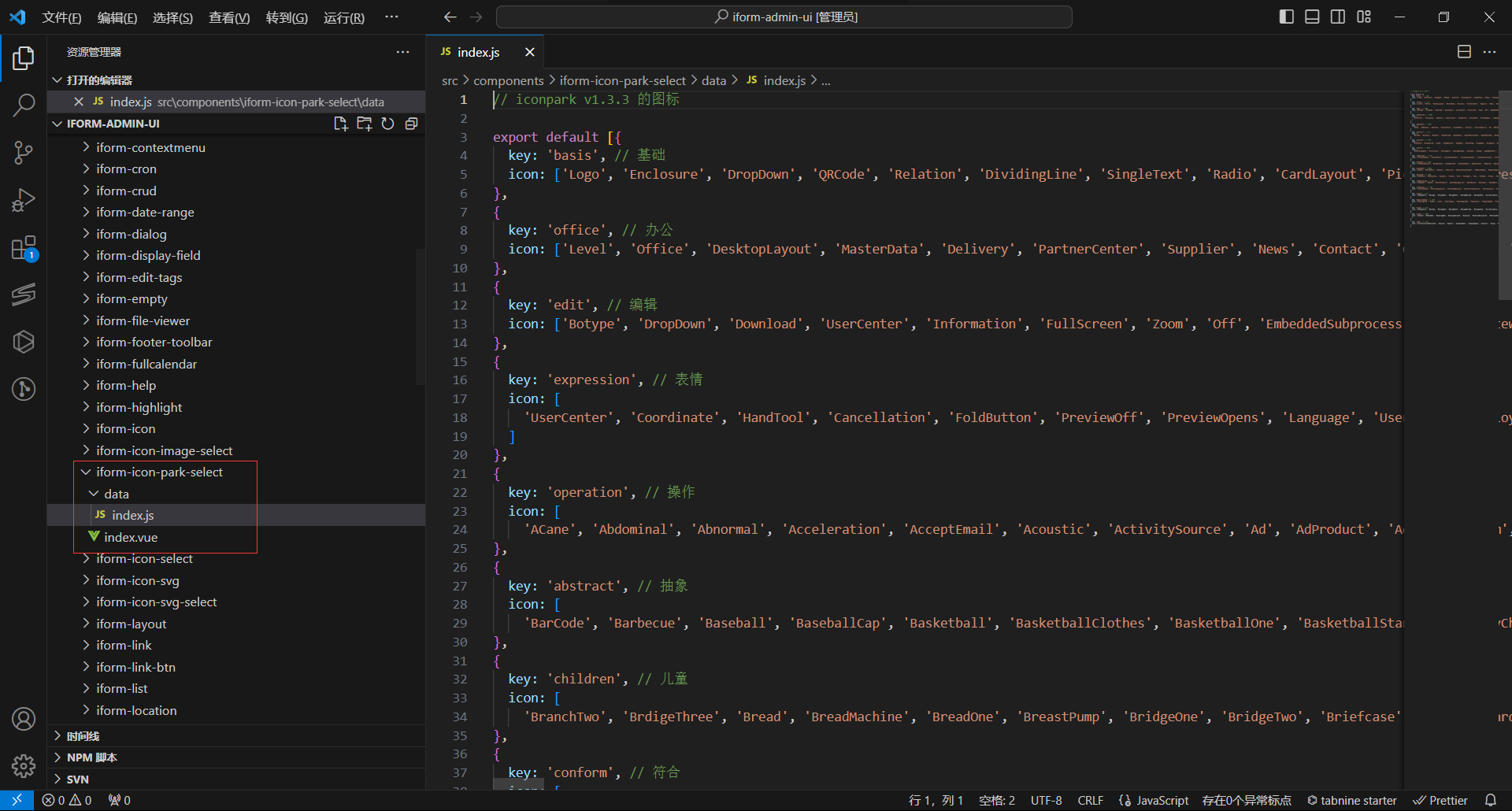Collapse all folders in explorer
This screenshot has height=811, width=1512.
411,124
